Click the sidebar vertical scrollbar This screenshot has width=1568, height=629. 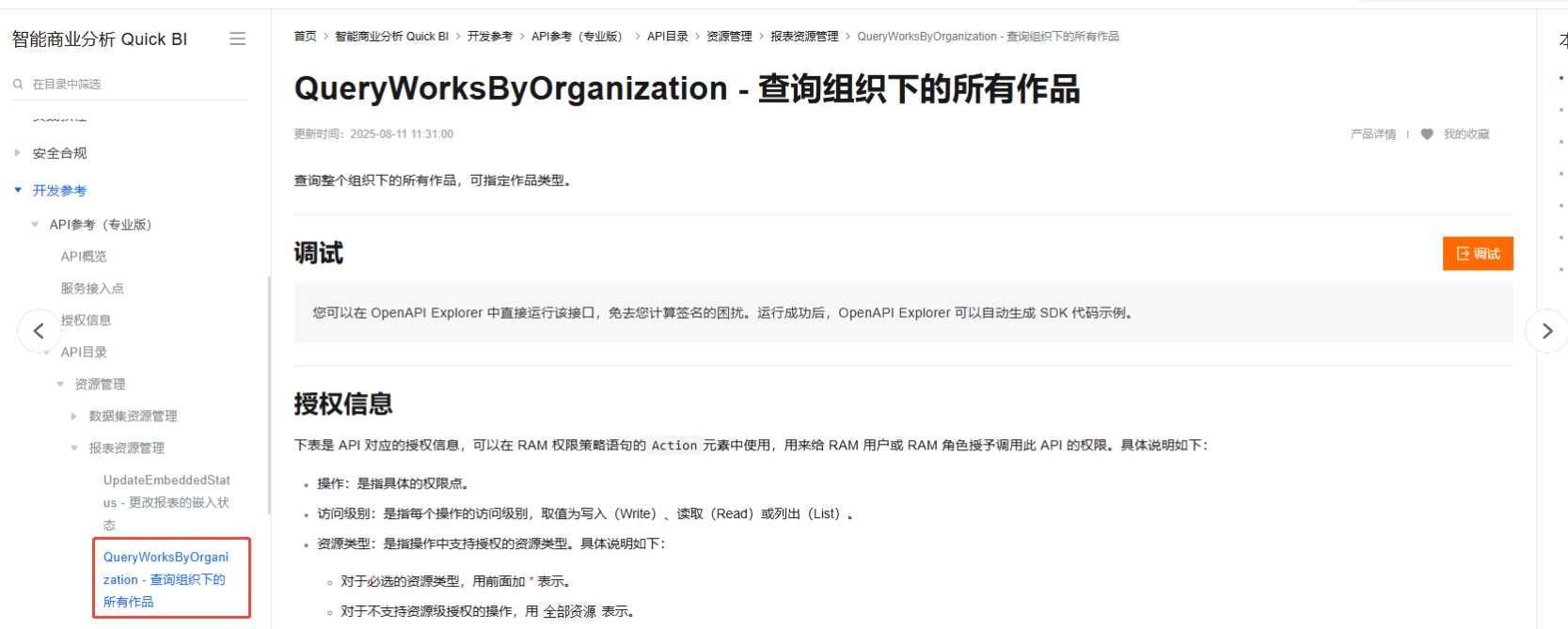(269, 395)
